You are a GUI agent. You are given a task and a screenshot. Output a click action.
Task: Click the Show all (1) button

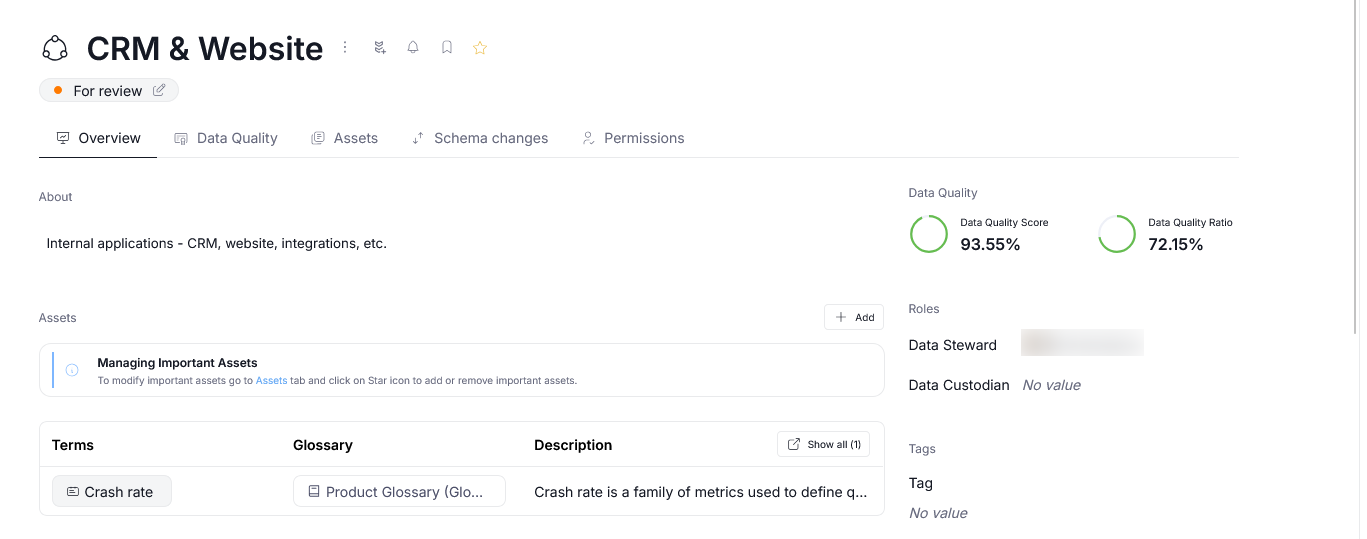tap(823, 444)
